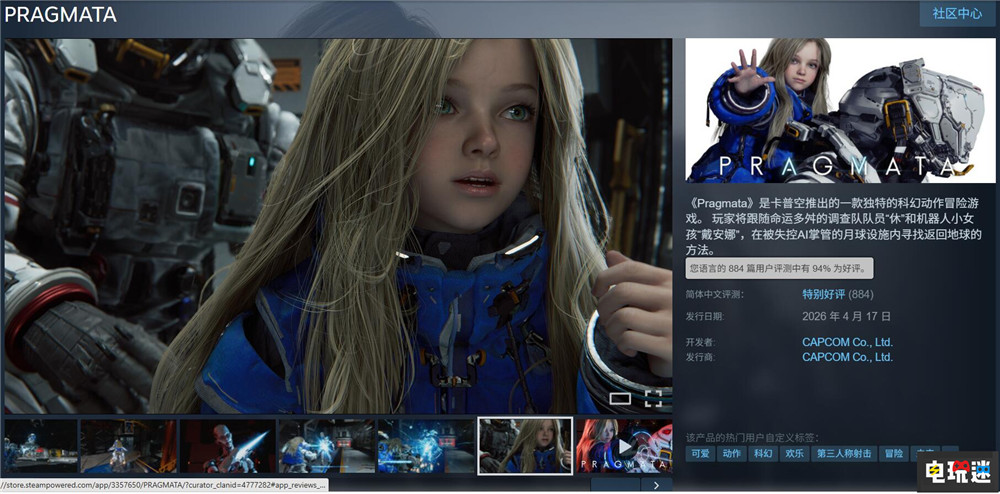
Task: Click the 欢乐 tag
Action: click(795, 454)
